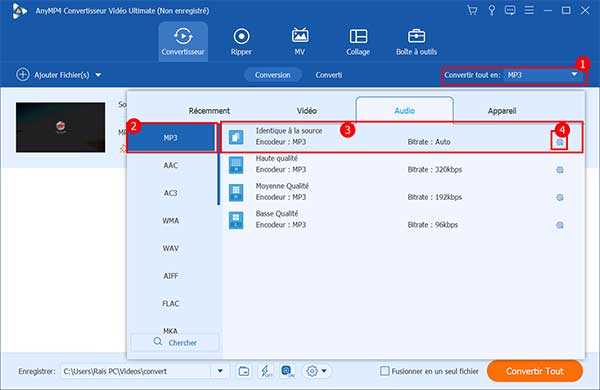Click the AnyMP4 app logo
600x390 pixels.
[19, 11]
